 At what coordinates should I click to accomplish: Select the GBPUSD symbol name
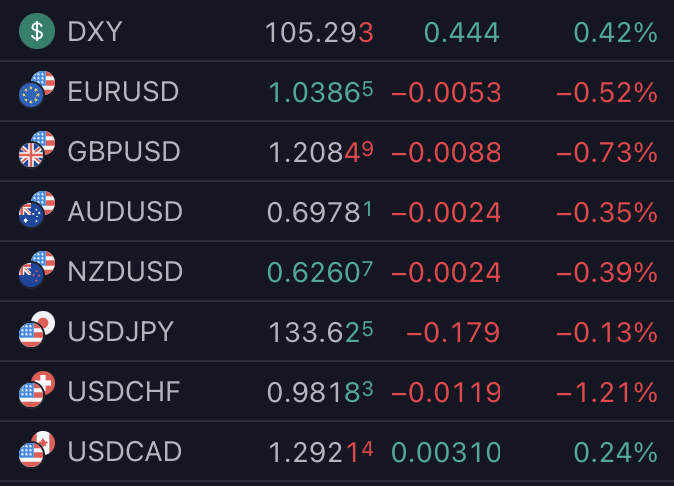124,152
